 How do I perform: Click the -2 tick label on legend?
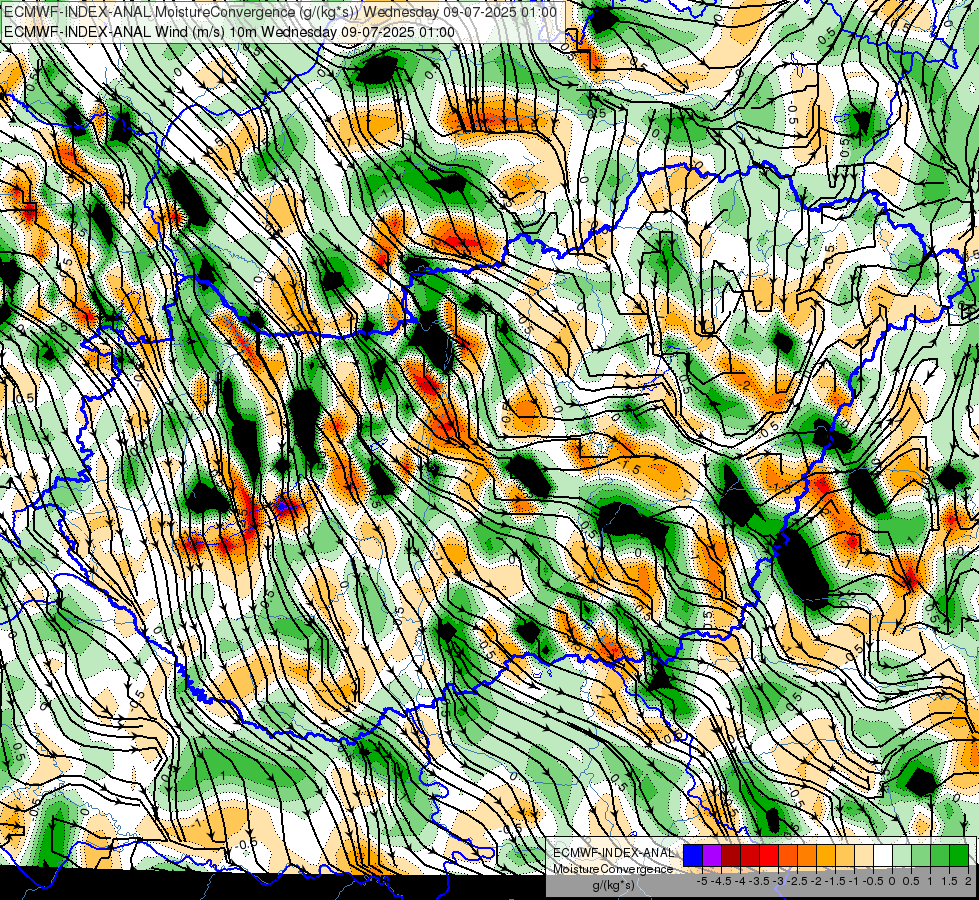(x=817, y=881)
